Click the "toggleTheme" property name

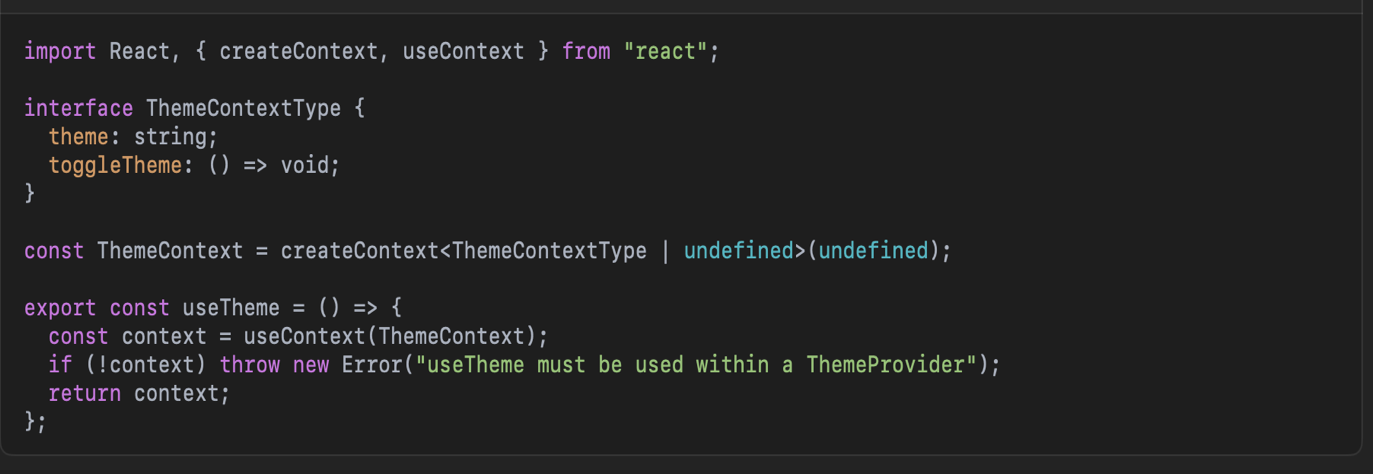pos(115,165)
